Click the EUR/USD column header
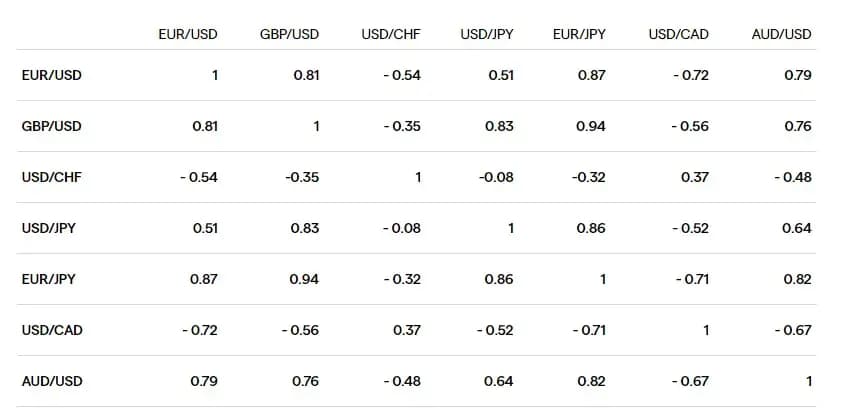Viewport: 854px width, 408px height. coord(188,34)
